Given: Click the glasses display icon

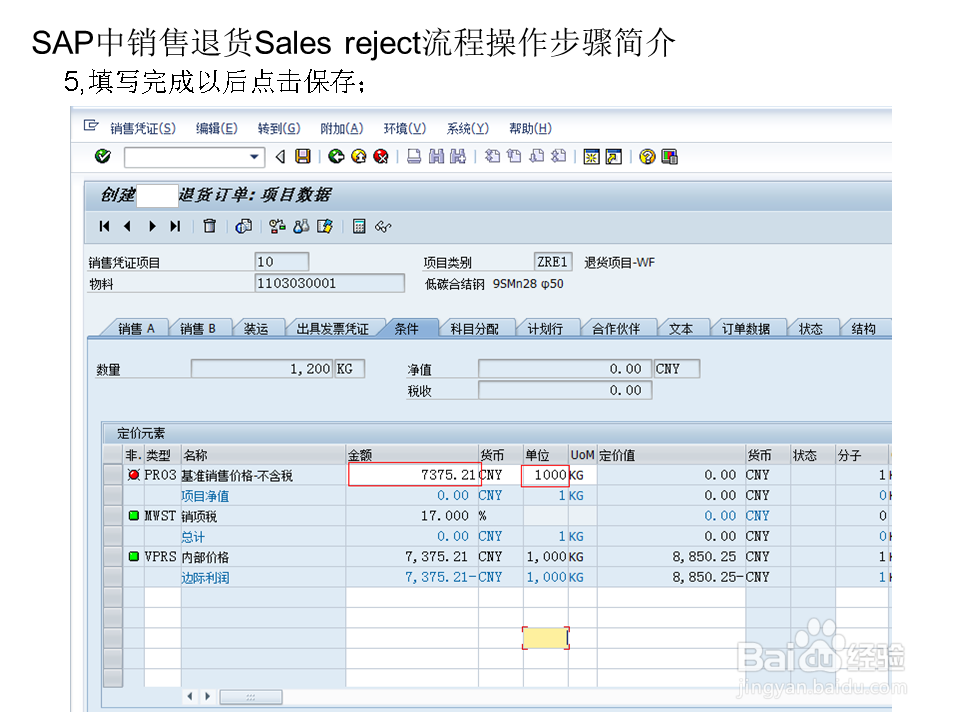Looking at the screenshot, I should click(383, 227).
